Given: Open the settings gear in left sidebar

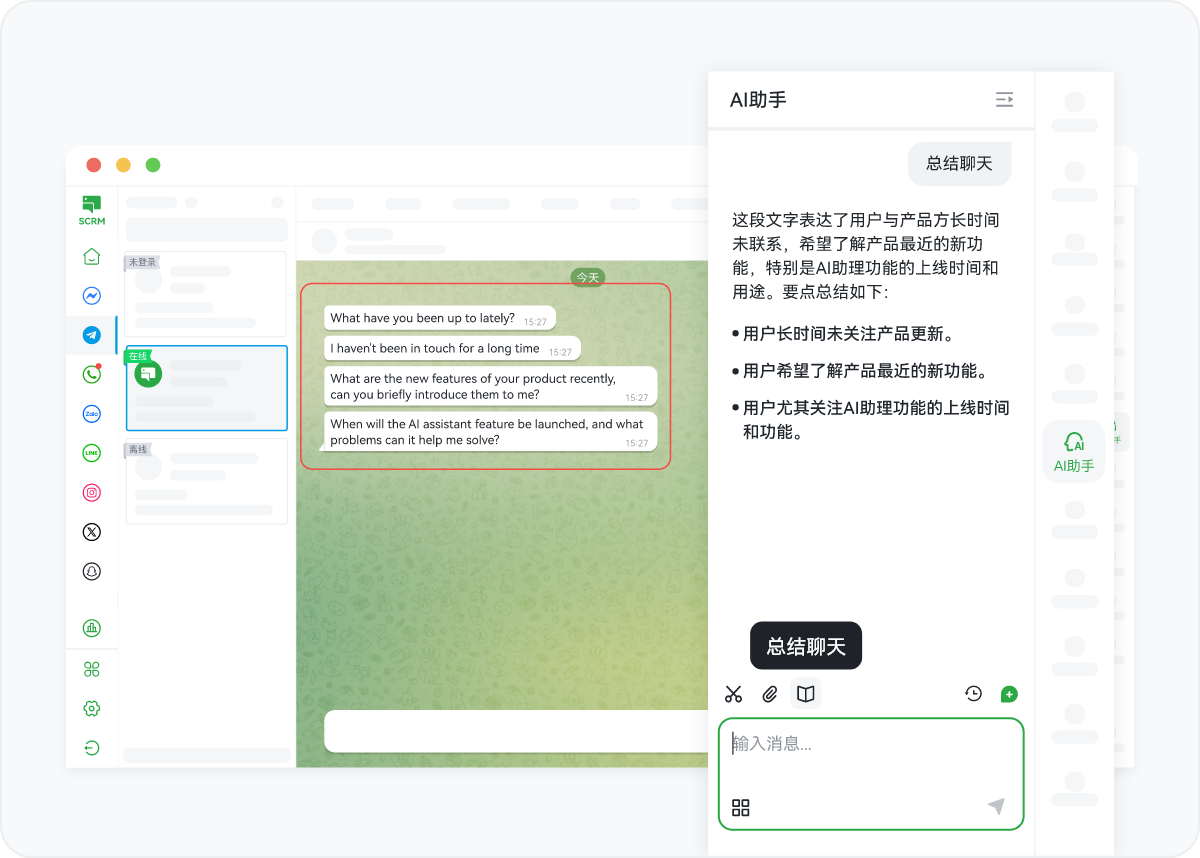Looking at the screenshot, I should pyautogui.click(x=91, y=708).
